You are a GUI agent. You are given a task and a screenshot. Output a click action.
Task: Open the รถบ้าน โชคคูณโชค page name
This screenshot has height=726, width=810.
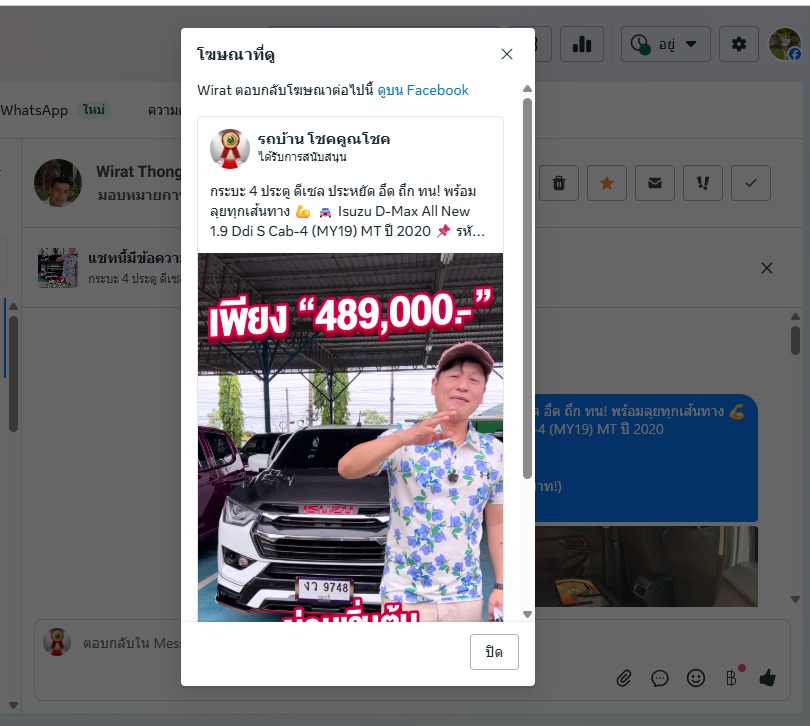[x=323, y=138]
